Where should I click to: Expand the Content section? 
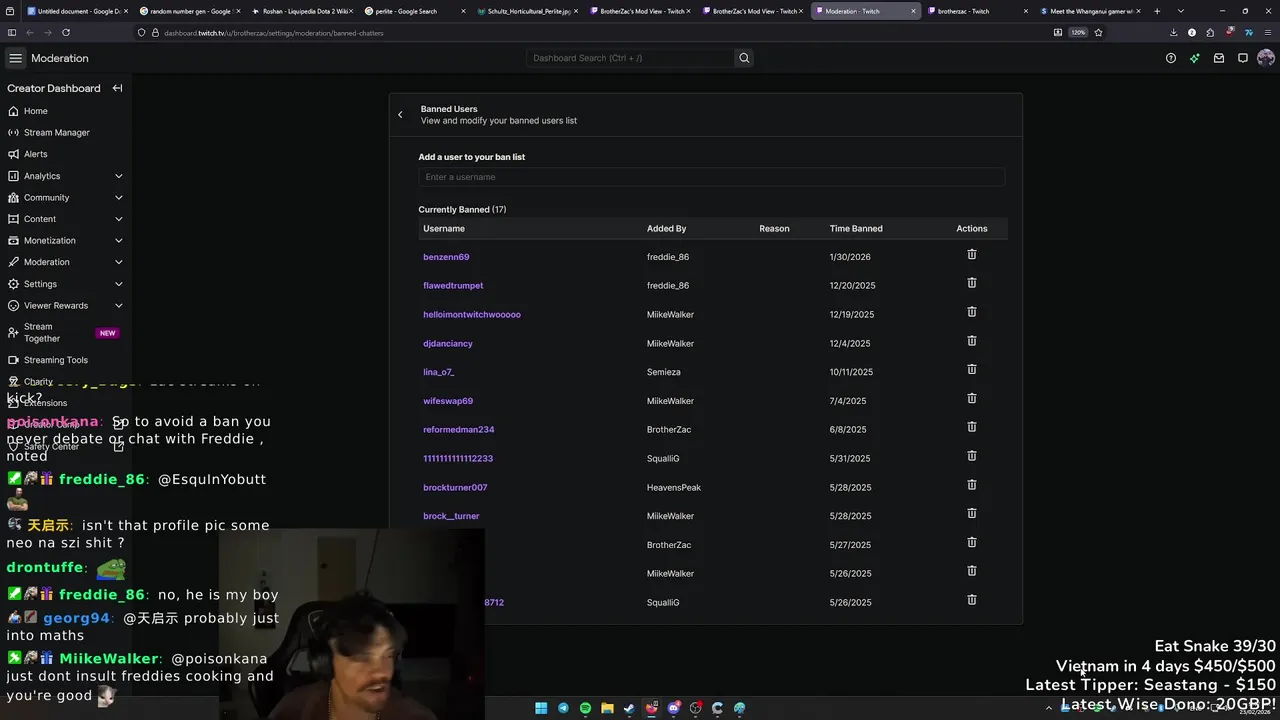coord(66,219)
